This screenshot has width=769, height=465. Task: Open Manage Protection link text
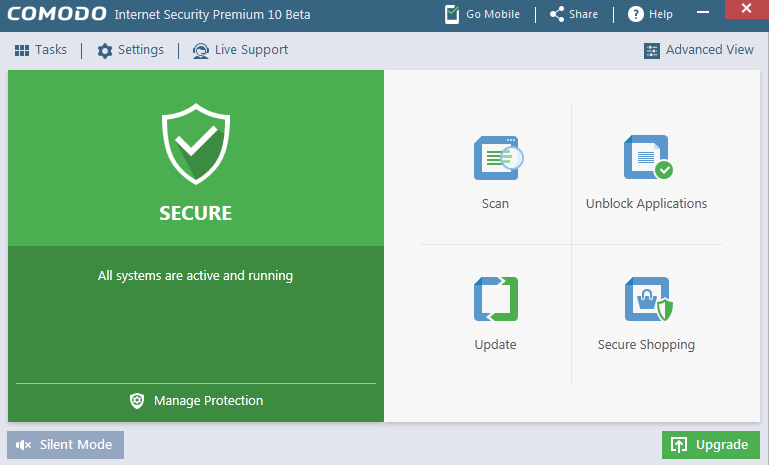point(208,401)
